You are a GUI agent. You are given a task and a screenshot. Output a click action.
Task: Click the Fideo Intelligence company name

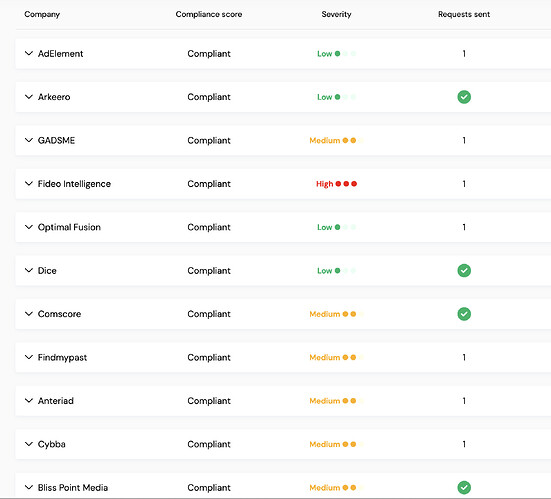point(74,184)
